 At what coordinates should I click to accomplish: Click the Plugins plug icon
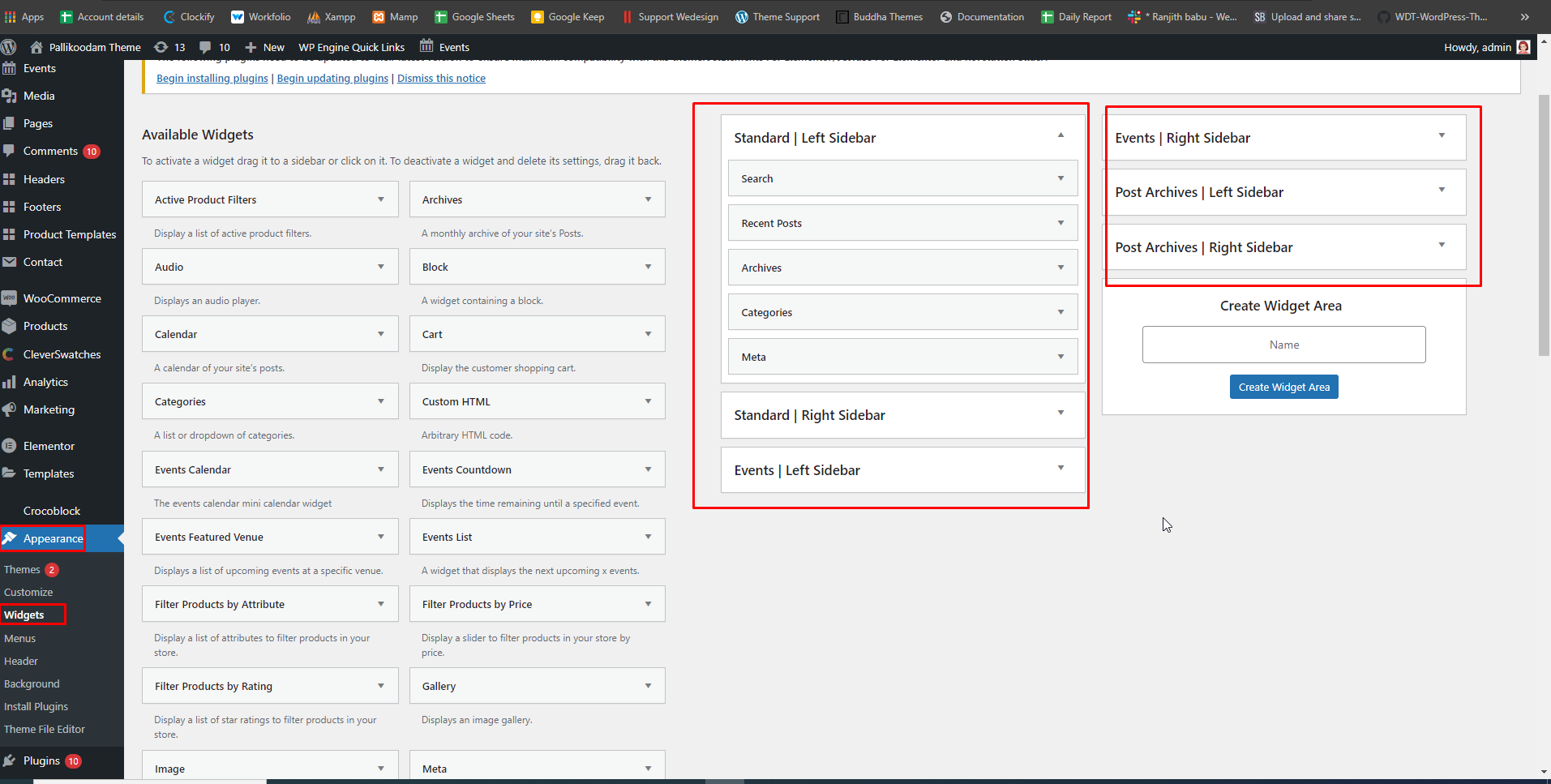10,760
